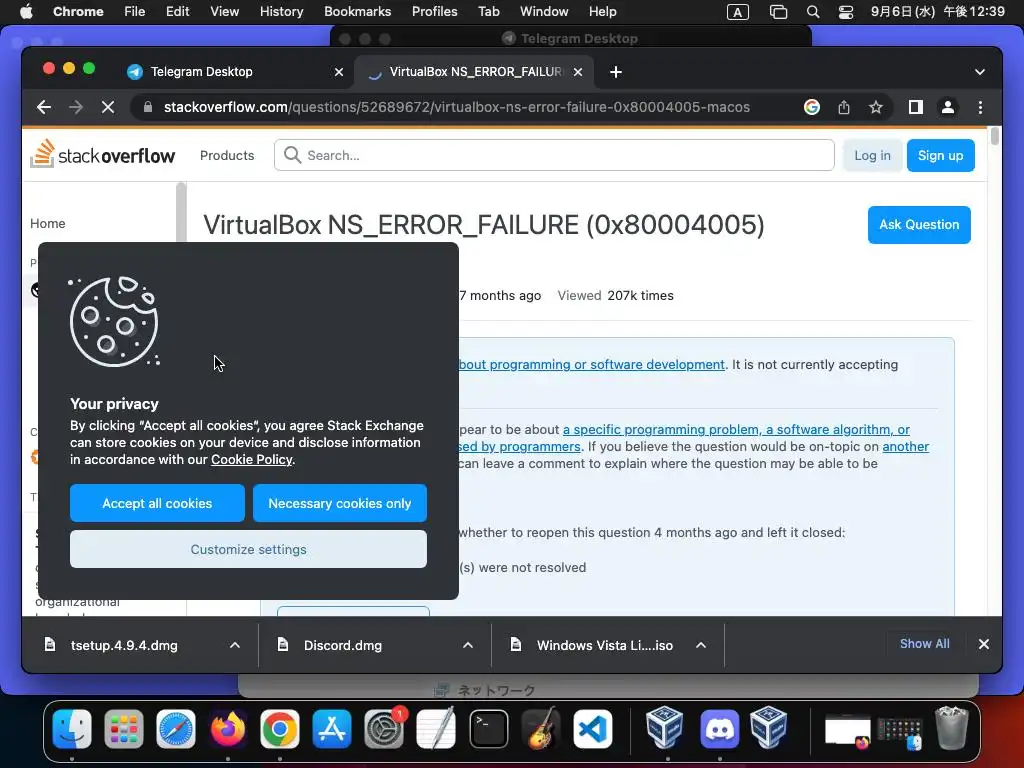
Task: Open Chrome from the Dock
Action: point(280,729)
